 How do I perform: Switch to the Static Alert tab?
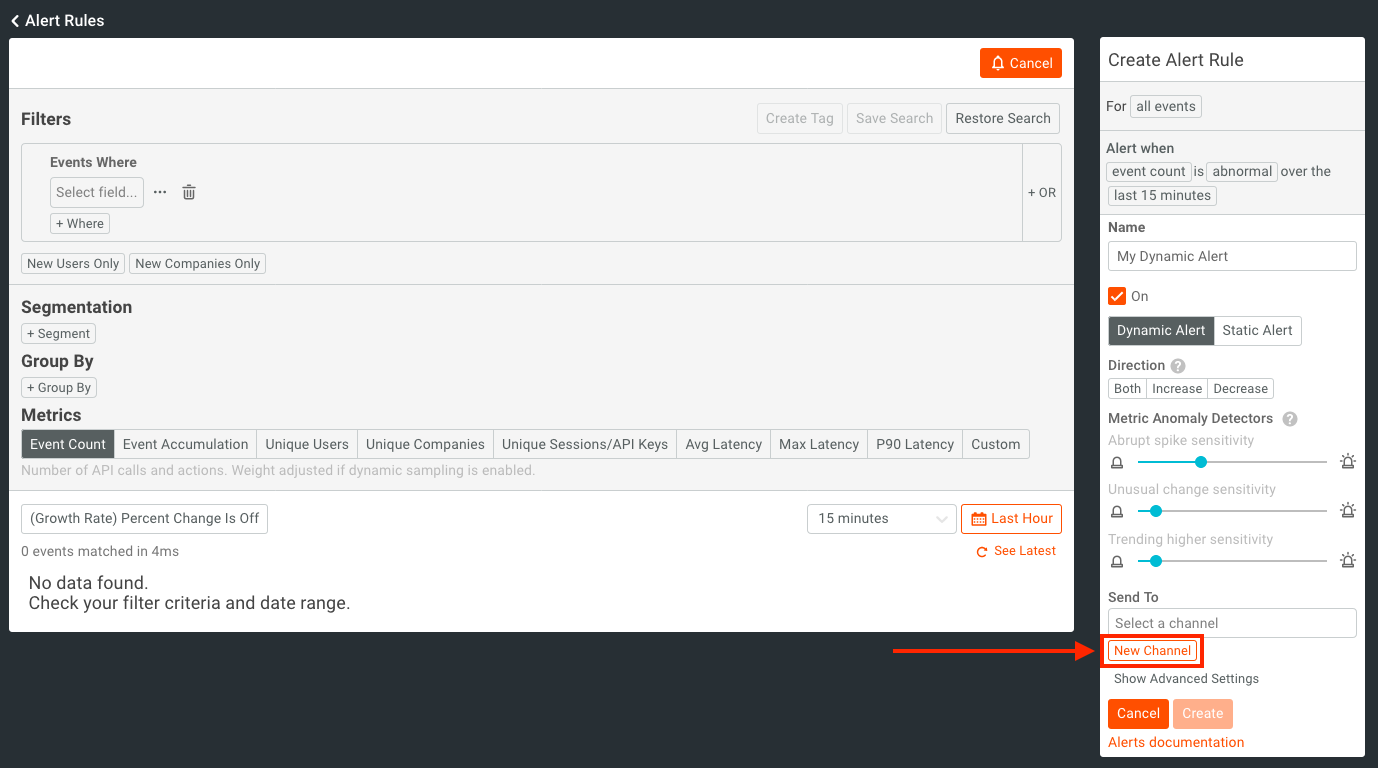(1257, 331)
